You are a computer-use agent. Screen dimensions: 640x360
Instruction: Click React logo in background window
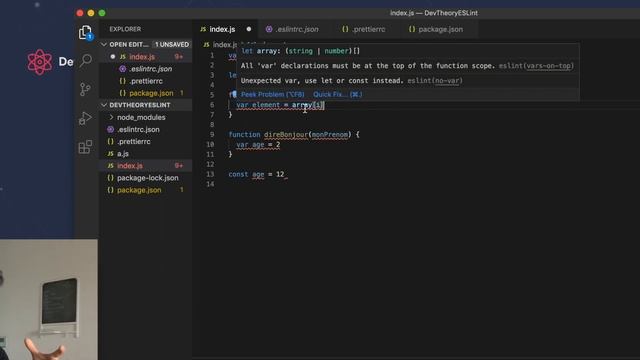[40, 62]
